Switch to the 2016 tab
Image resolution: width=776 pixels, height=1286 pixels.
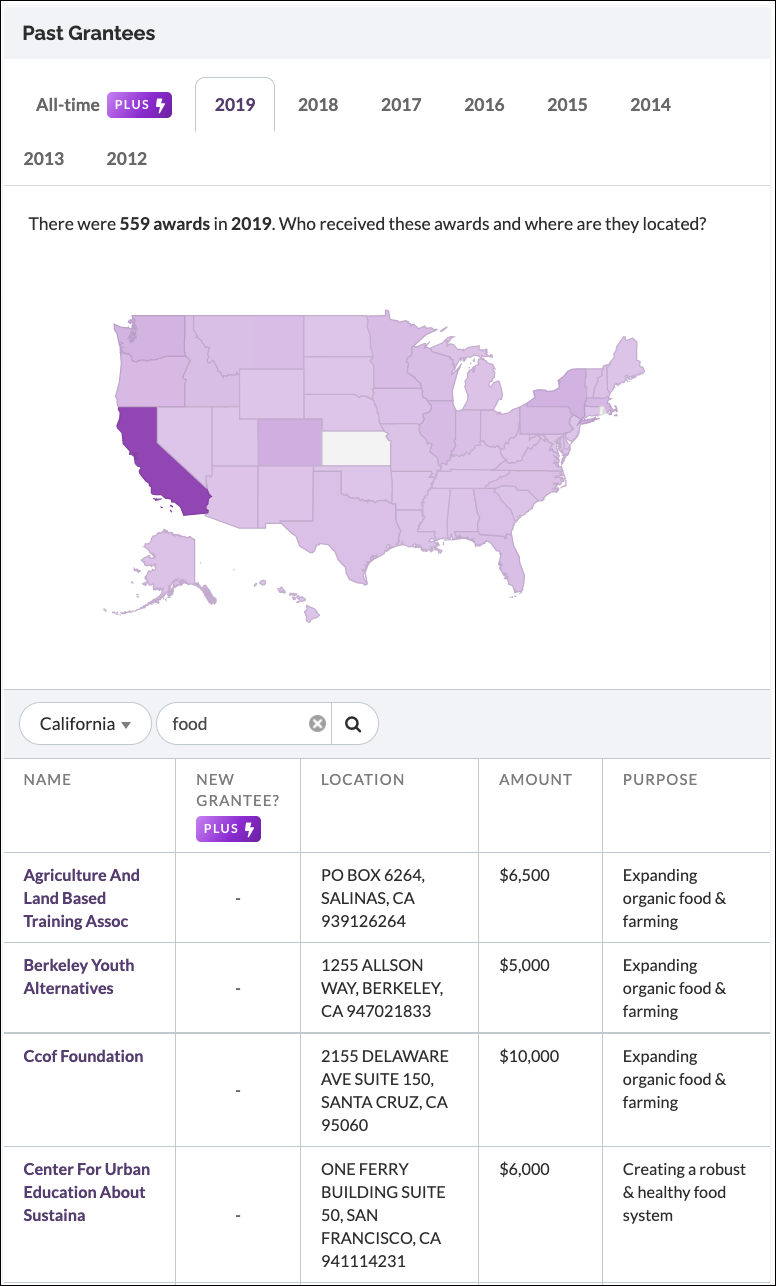pyautogui.click(x=484, y=104)
